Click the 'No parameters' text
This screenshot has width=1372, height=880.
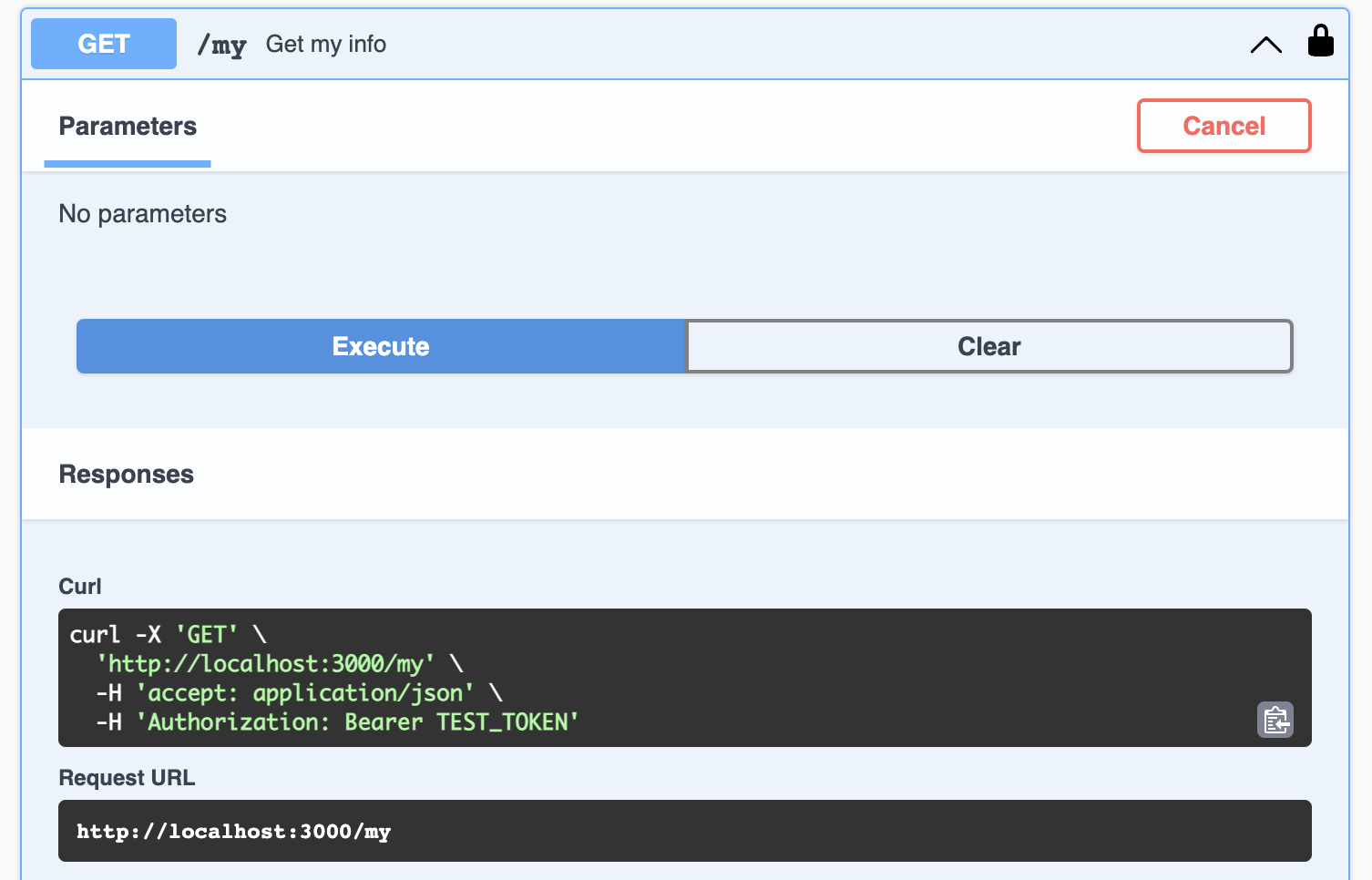click(x=143, y=214)
